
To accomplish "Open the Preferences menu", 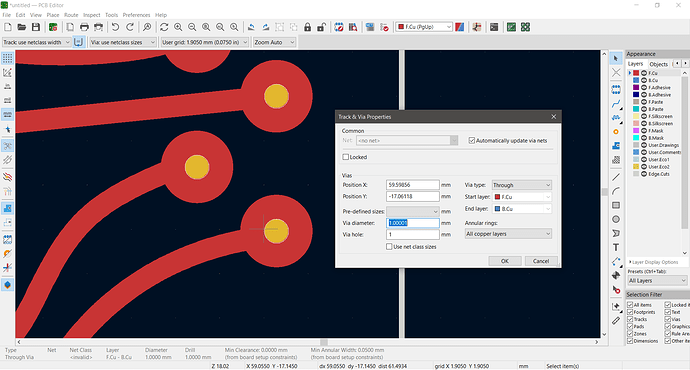I will (x=136, y=15).
